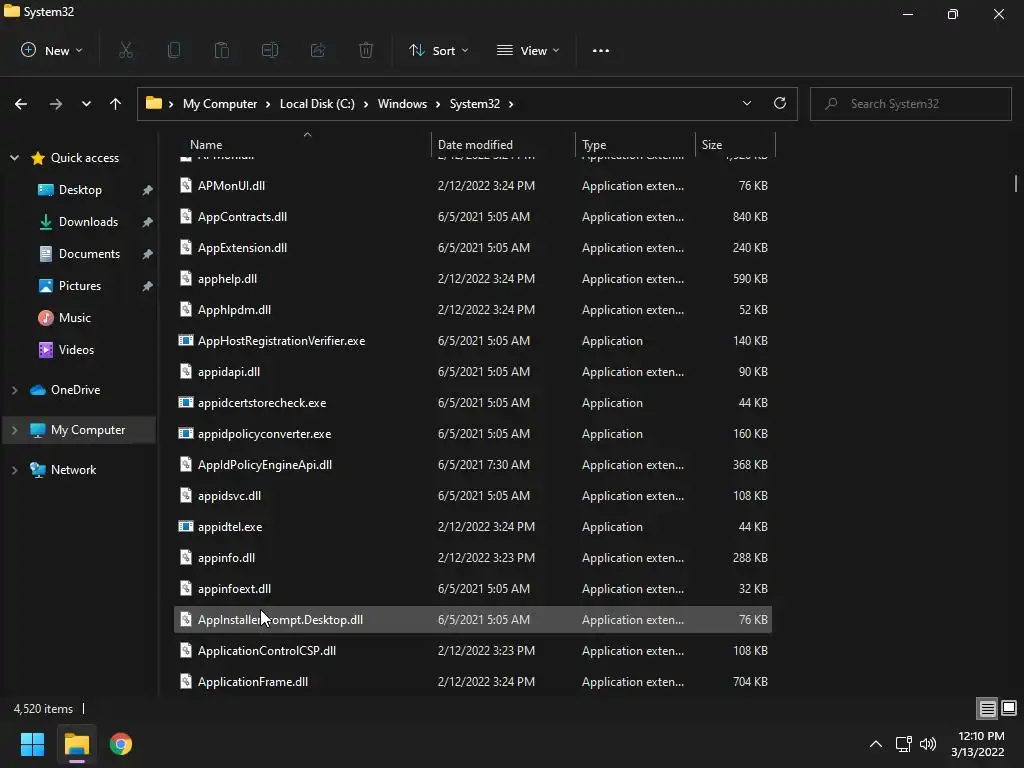Select the AppExtension.dll file
Viewport: 1024px width, 768px height.
tap(473, 248)
